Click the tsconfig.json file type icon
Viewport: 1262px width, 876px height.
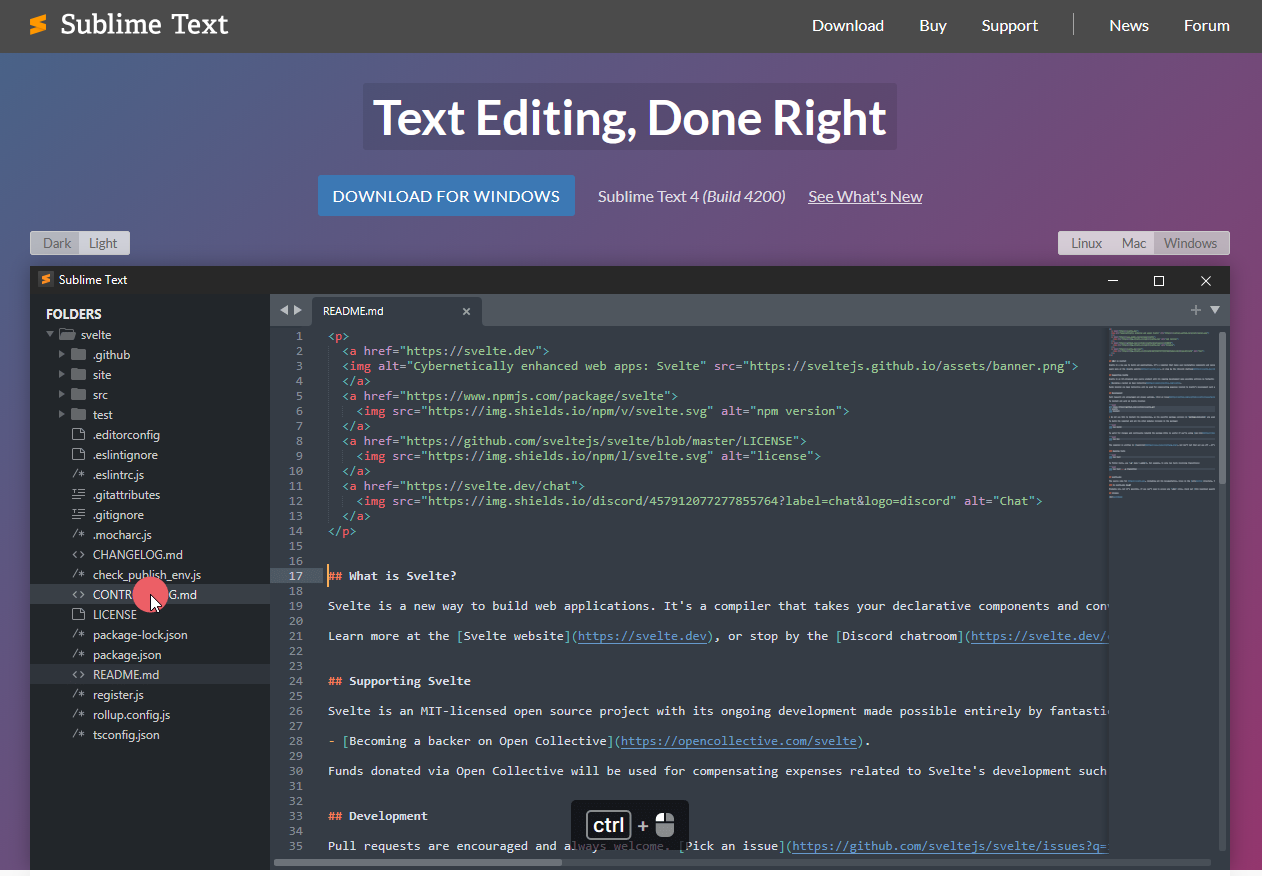79,734
